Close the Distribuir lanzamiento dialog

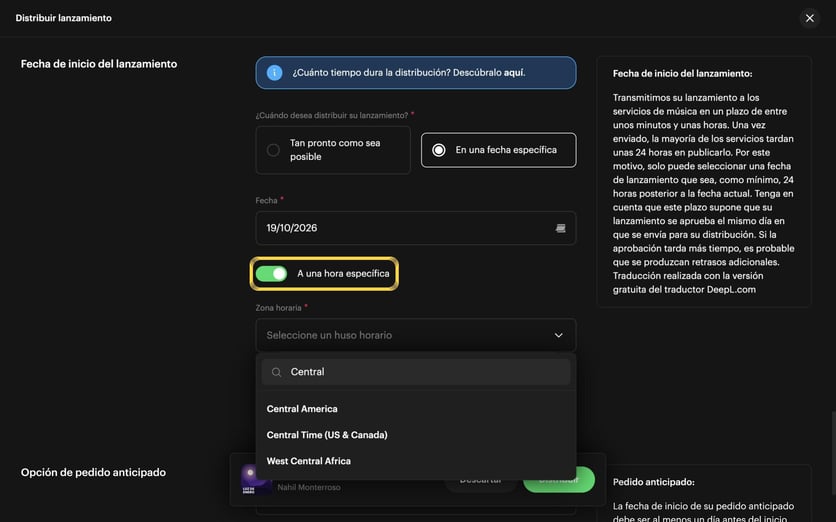point(809,18)
